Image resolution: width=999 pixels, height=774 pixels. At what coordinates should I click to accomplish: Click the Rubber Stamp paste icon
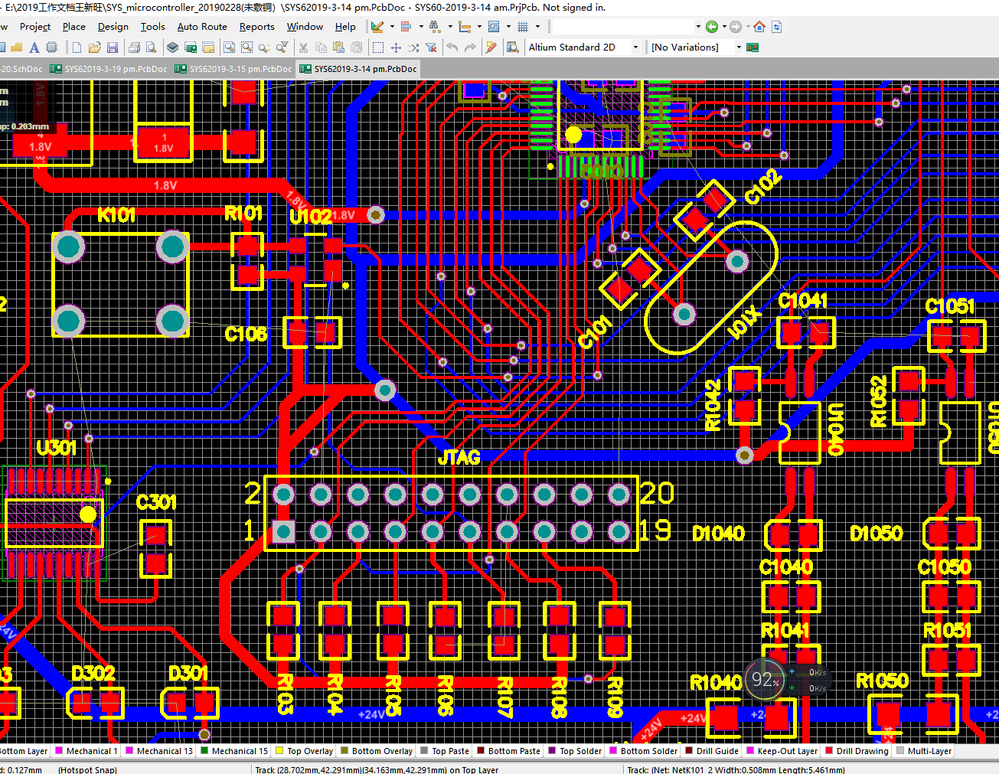point(356,47)
